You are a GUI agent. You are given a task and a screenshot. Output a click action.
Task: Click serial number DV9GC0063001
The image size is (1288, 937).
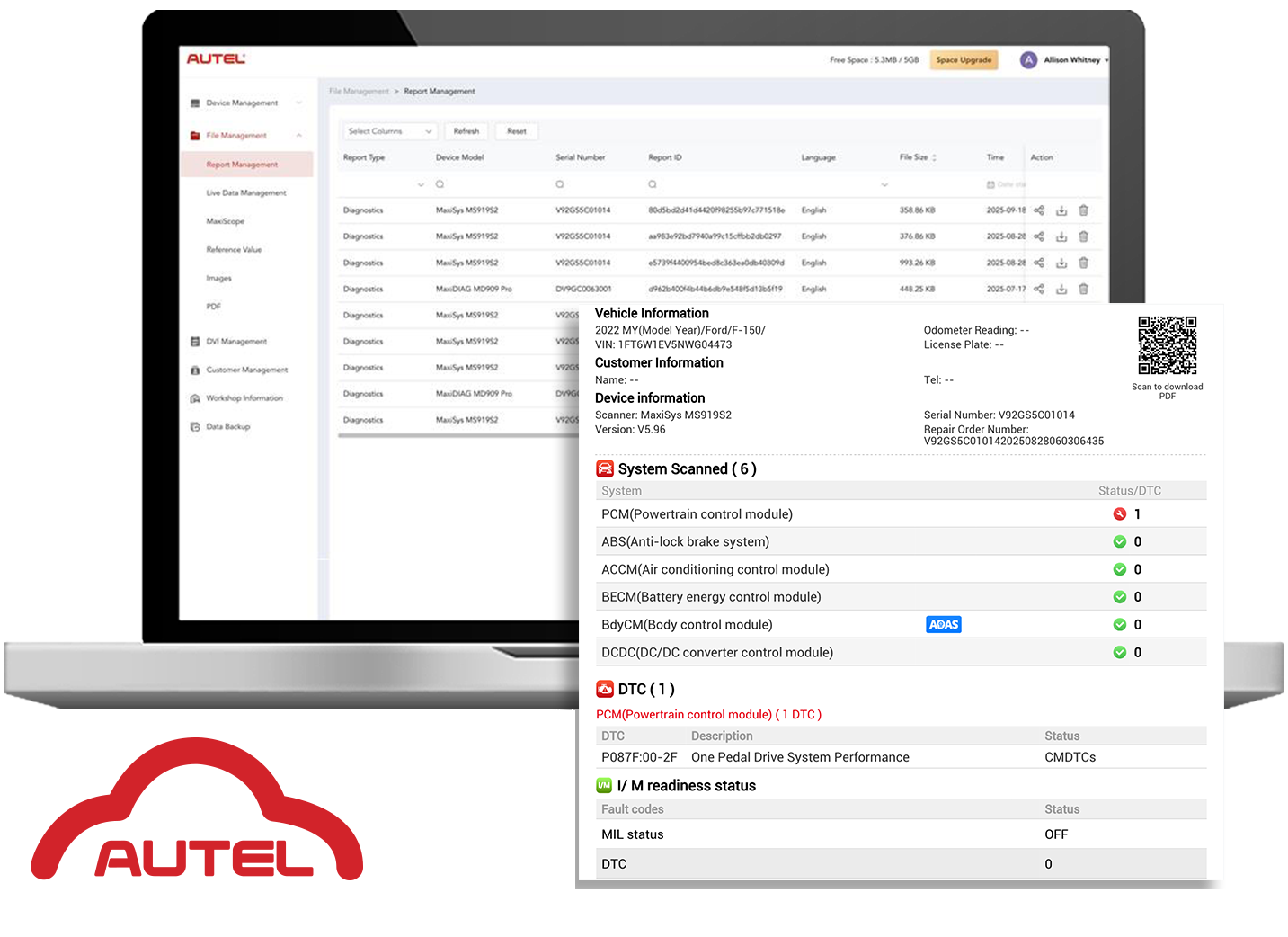[583, 289]
